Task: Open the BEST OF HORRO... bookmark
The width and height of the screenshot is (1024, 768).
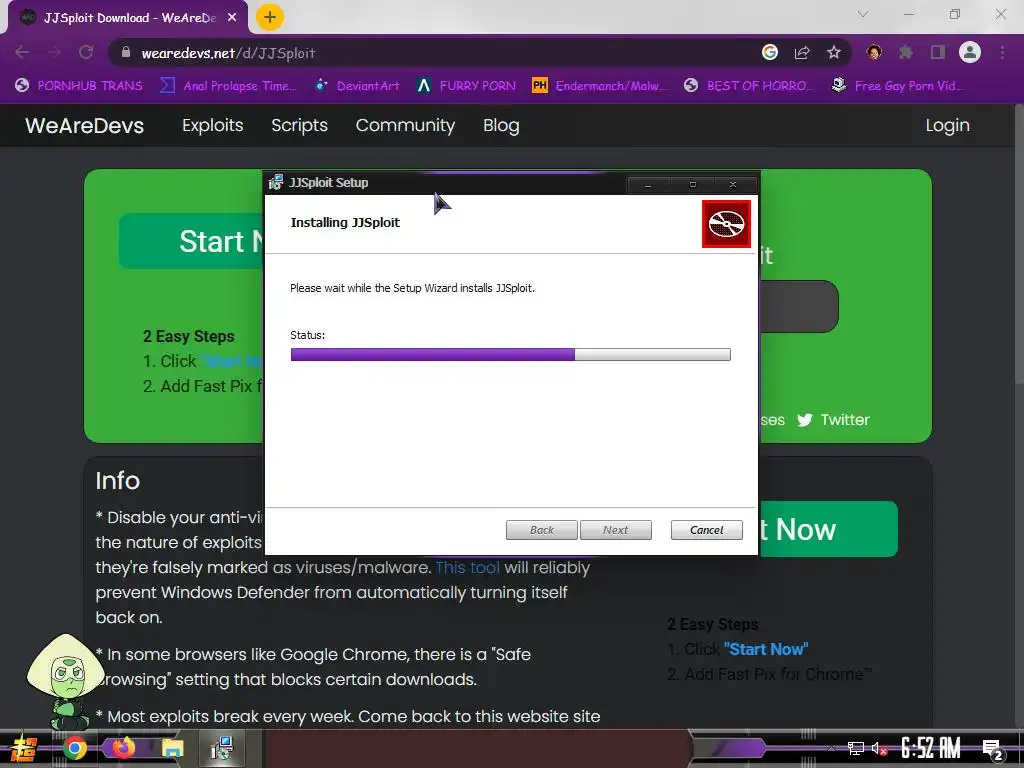Action: point(748,86)
